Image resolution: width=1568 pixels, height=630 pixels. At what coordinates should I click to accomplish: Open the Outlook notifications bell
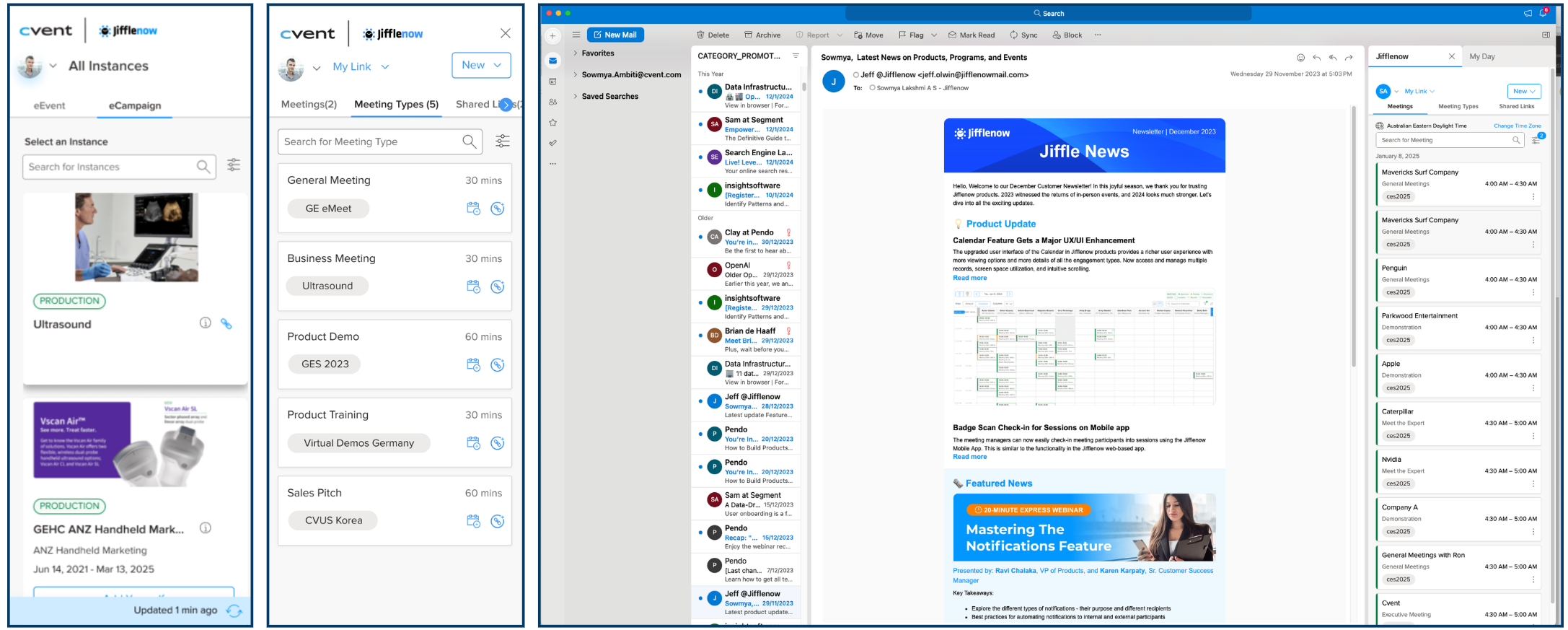tap(1543, 13)
